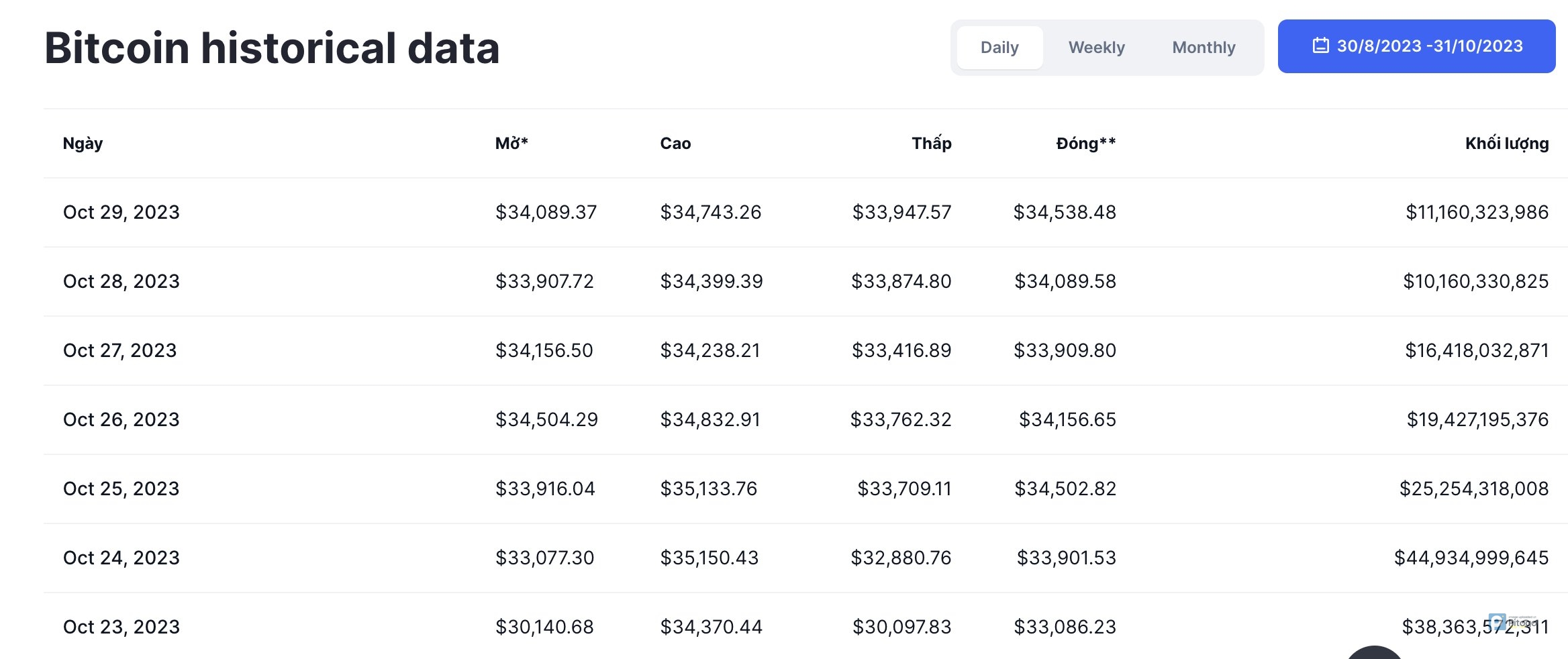Click the Cao column header

click(x=675, y=144)
